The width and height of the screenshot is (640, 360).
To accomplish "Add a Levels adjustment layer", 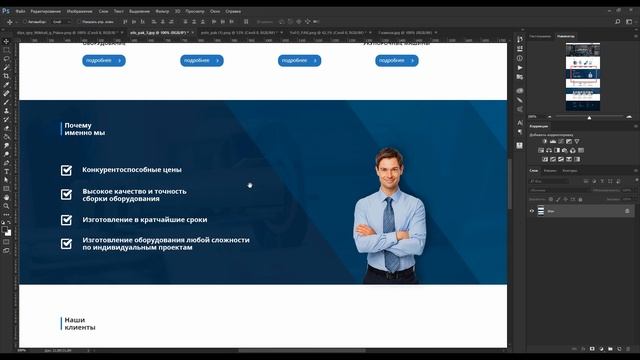I will point(553,141).
